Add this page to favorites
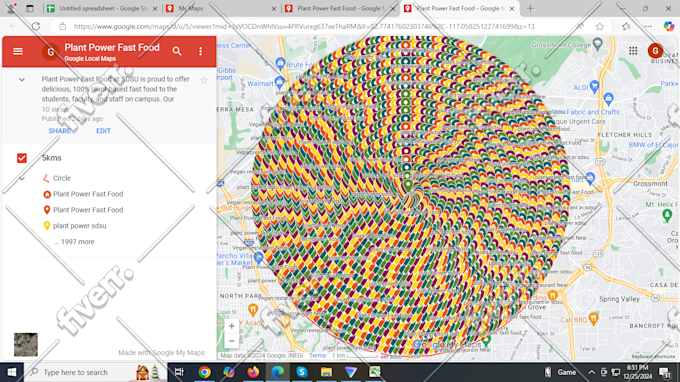Screen dimensions: 680x382 600,26
